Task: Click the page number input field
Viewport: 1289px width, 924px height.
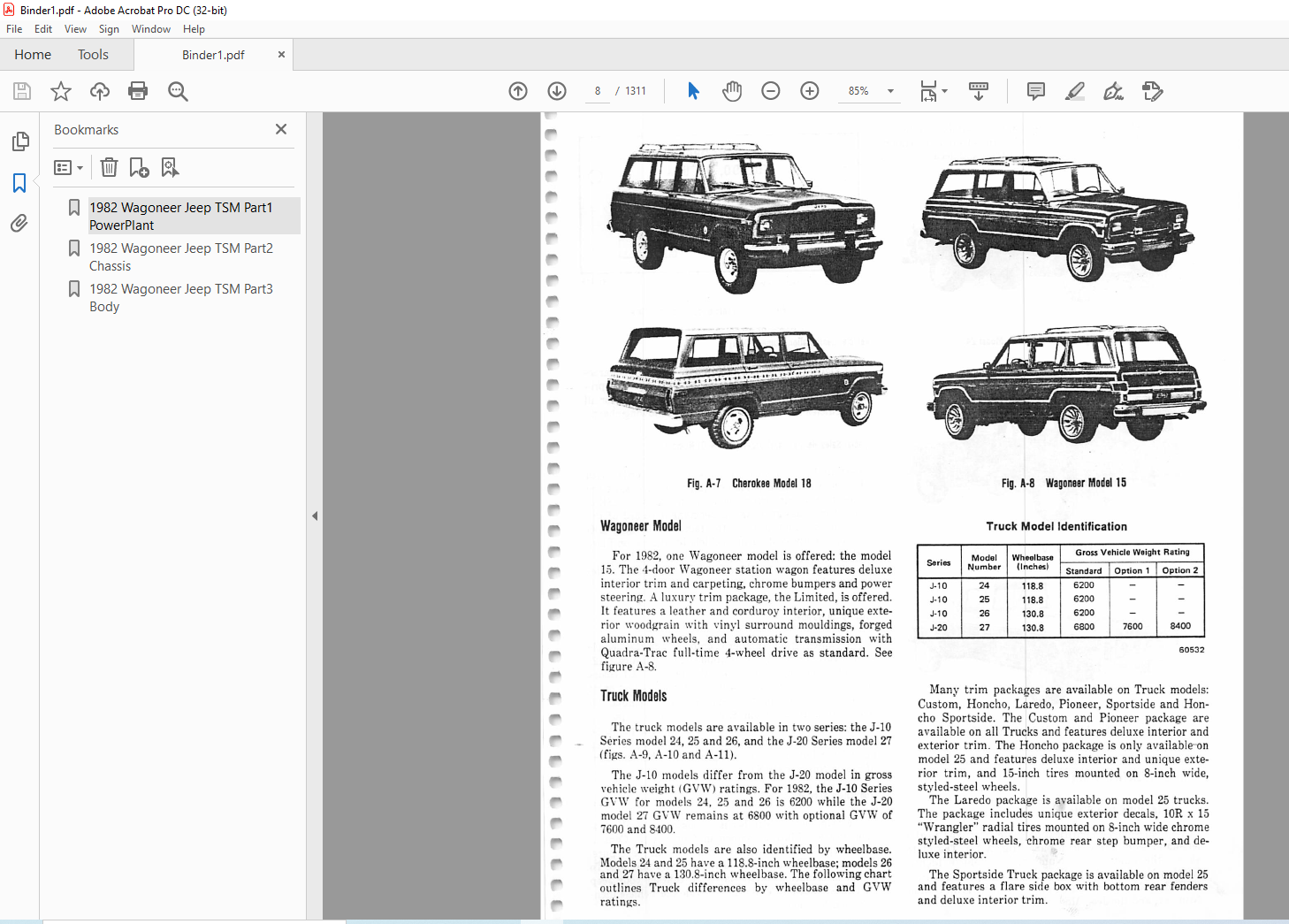Action: click(598, 91)
